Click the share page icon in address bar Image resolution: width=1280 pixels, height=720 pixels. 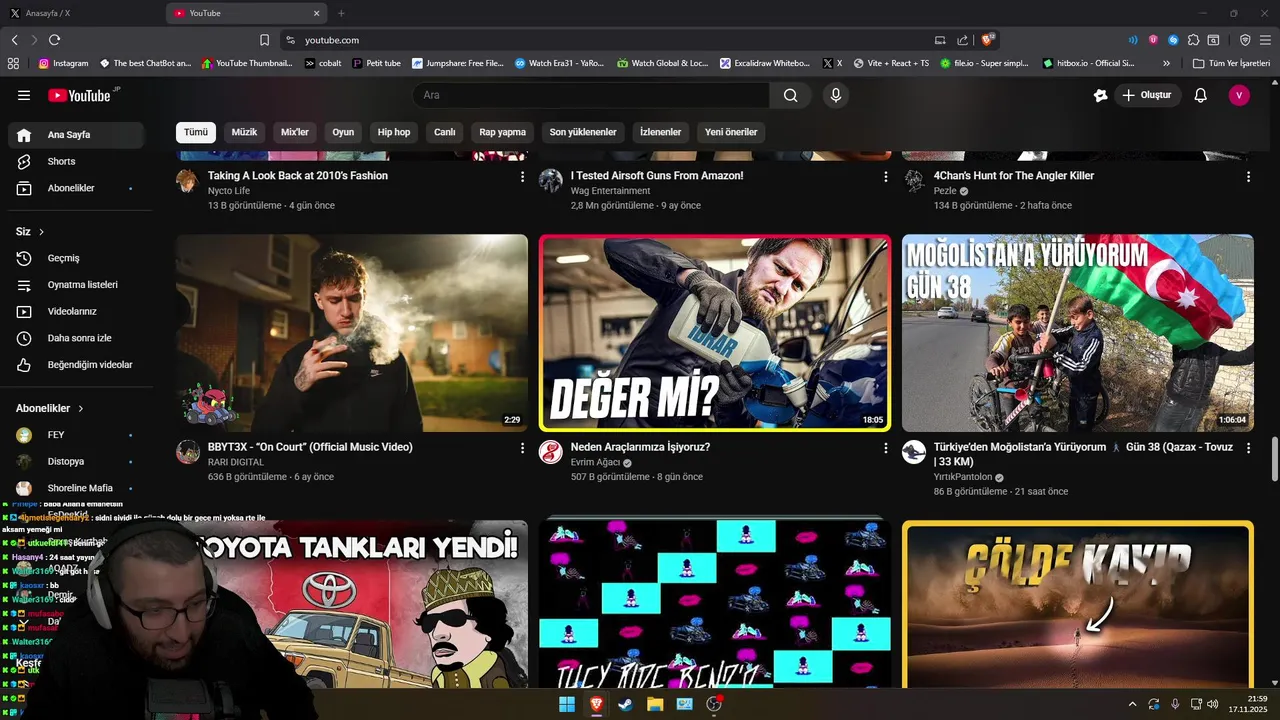[x=962, y=40]
